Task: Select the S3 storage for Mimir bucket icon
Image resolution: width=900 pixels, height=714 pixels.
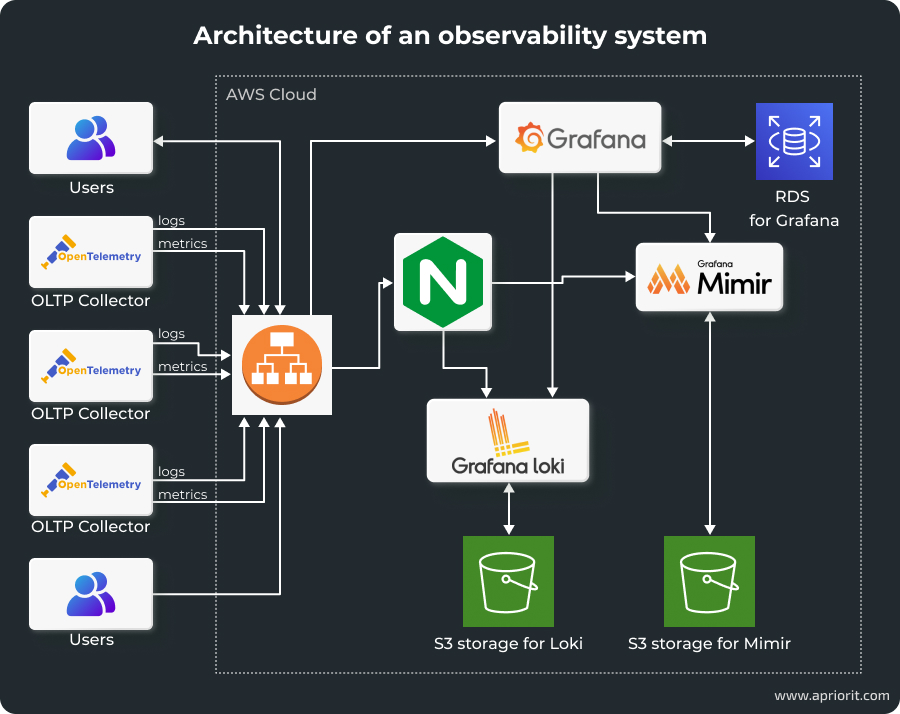Action: click(x=709, y=581)
